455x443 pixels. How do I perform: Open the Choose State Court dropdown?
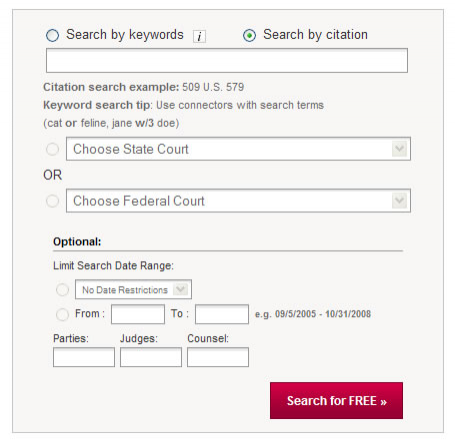(238, 149)
